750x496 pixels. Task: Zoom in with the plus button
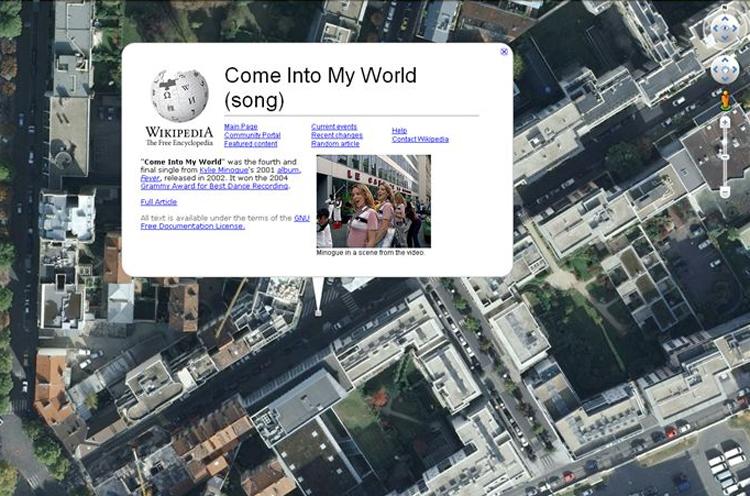pos(725,122)
